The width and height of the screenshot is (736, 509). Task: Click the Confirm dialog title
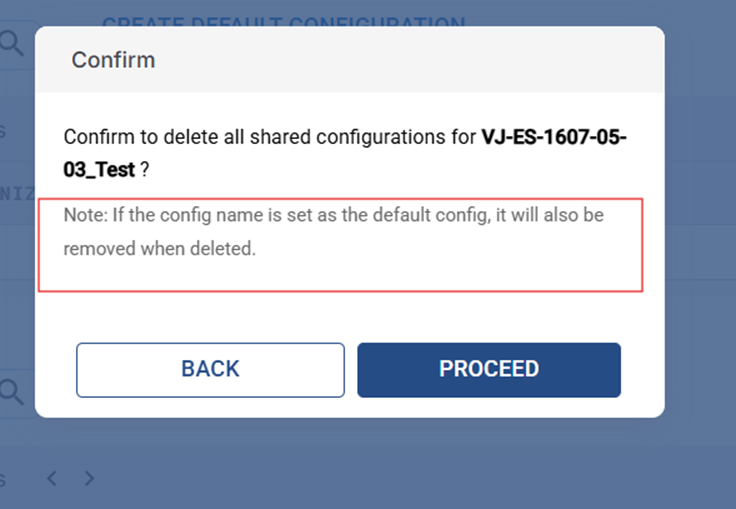pos(113,60)
